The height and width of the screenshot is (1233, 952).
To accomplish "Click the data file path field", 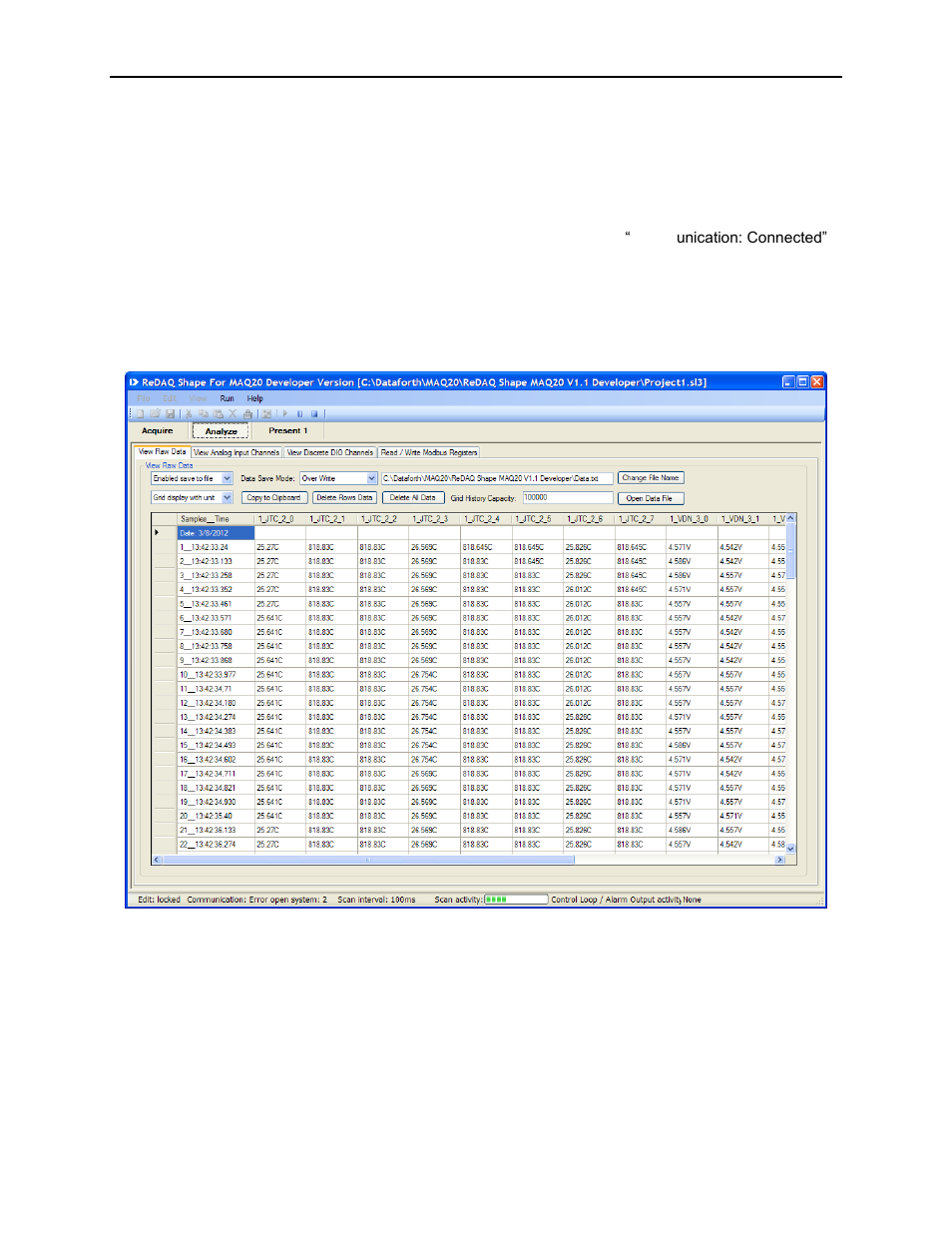I will coord(496,478).
